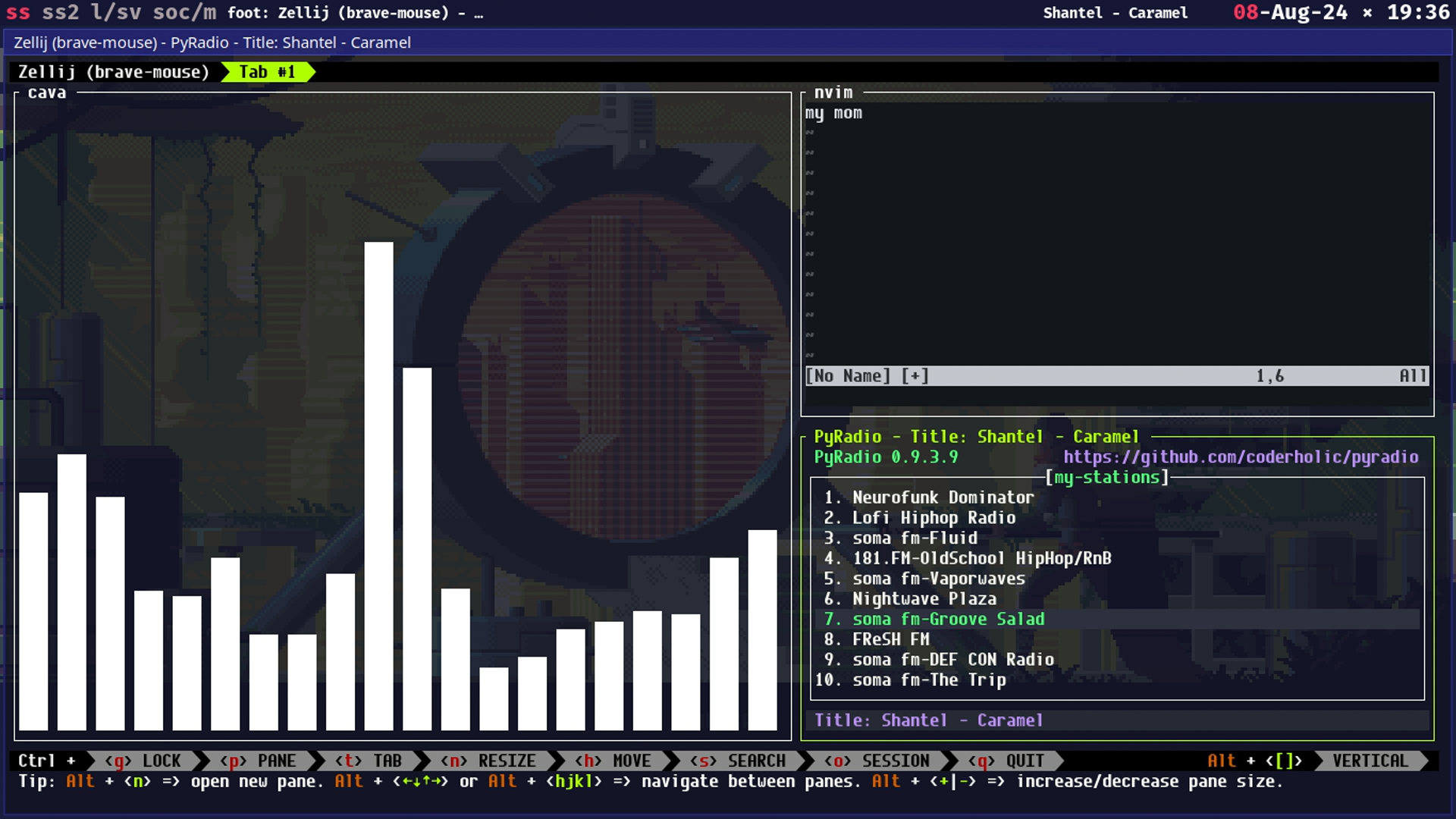Screen dimensions: 1456x819
Task: Click the SESSION mode segment
Action: tap(878, 761)
